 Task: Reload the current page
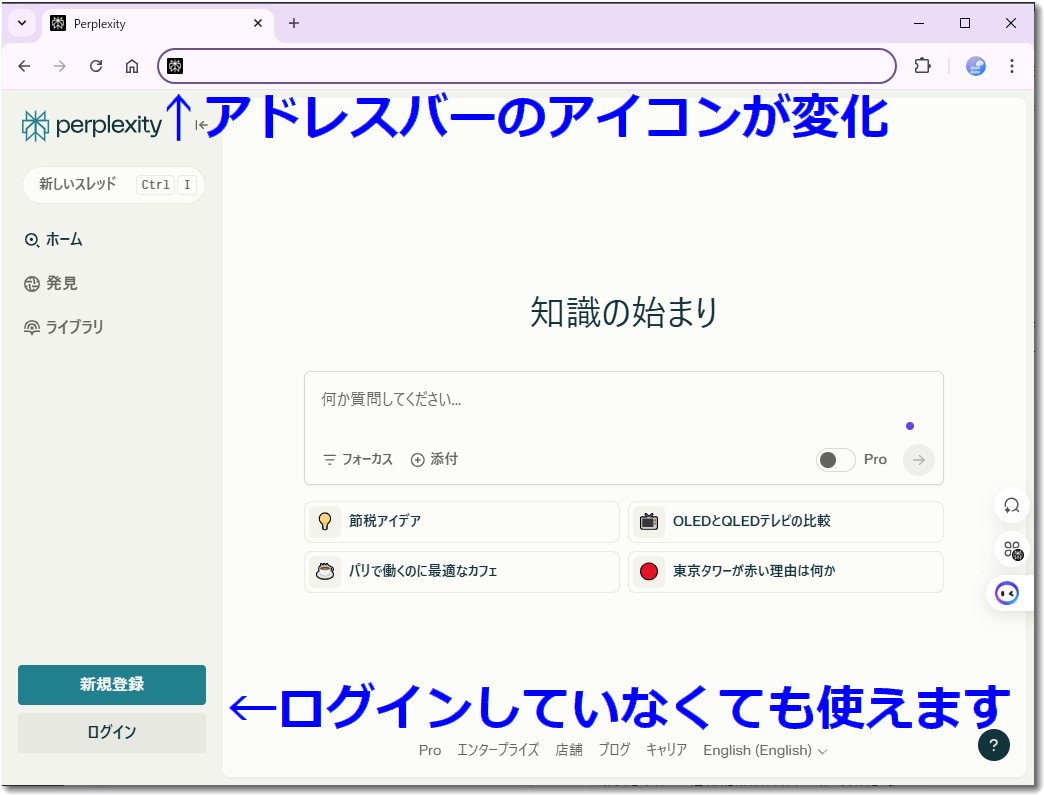click(x=96, y=66)
